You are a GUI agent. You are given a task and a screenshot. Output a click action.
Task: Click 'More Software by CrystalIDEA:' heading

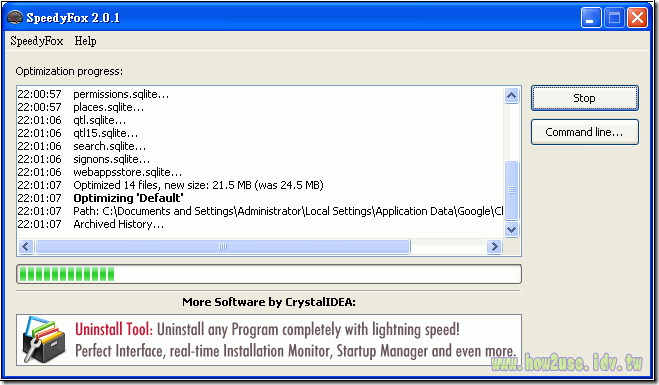pyautogui.click(x=269, y=302)
